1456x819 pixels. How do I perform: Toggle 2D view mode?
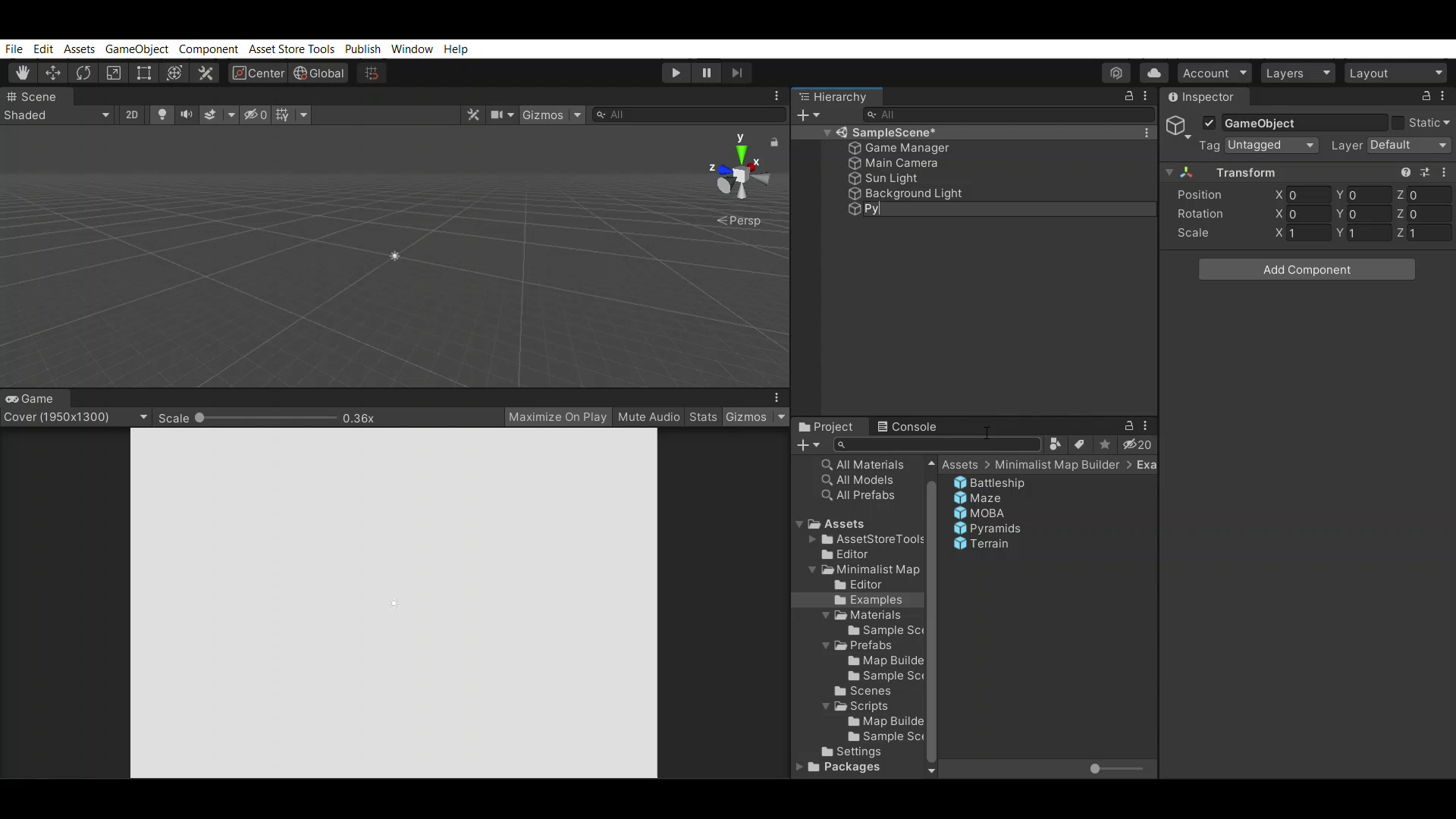[x=132, y=115]
